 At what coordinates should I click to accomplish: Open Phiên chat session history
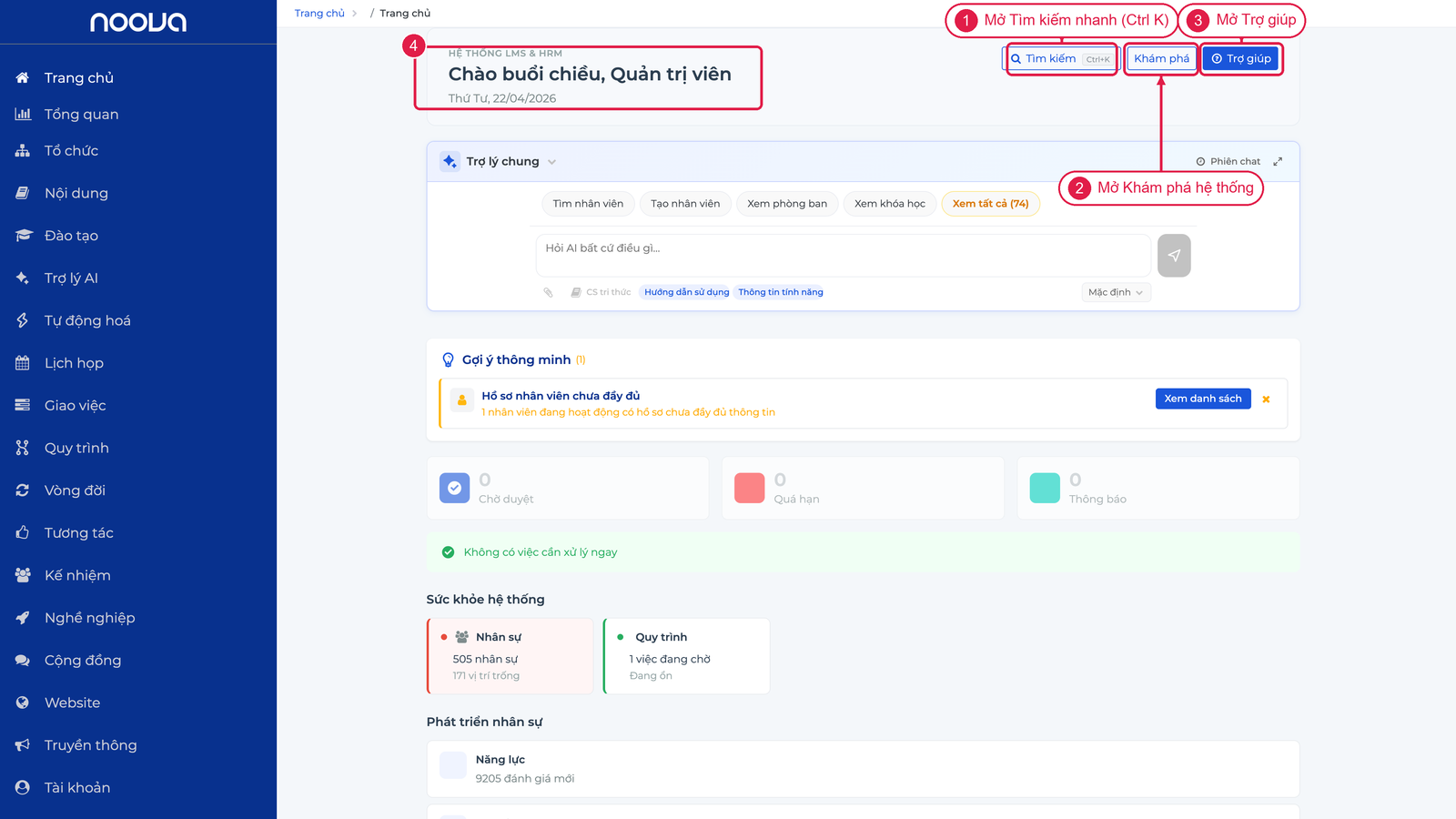point(1228,161)
